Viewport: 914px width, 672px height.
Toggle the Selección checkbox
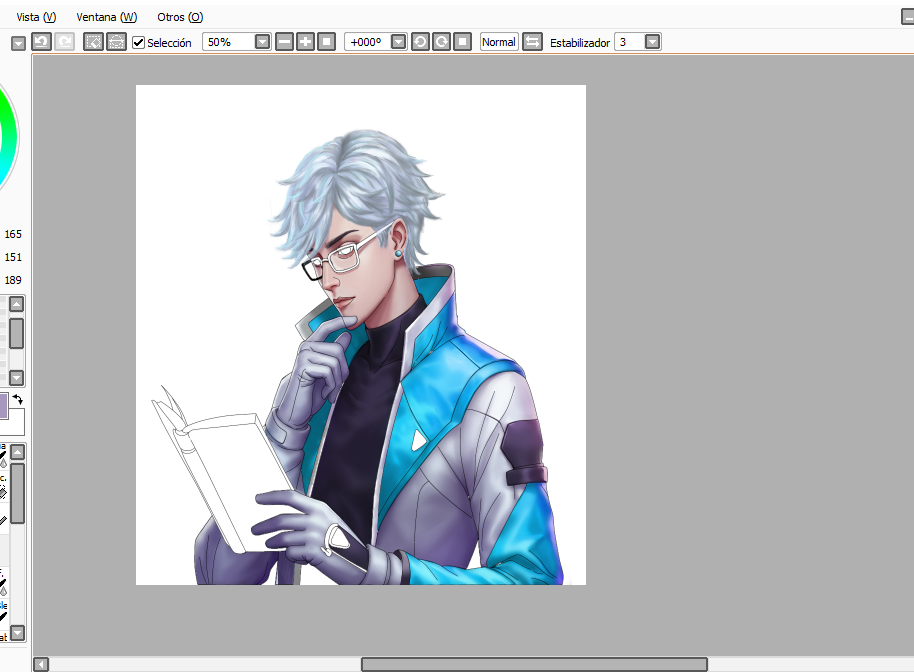coord(138,43)
